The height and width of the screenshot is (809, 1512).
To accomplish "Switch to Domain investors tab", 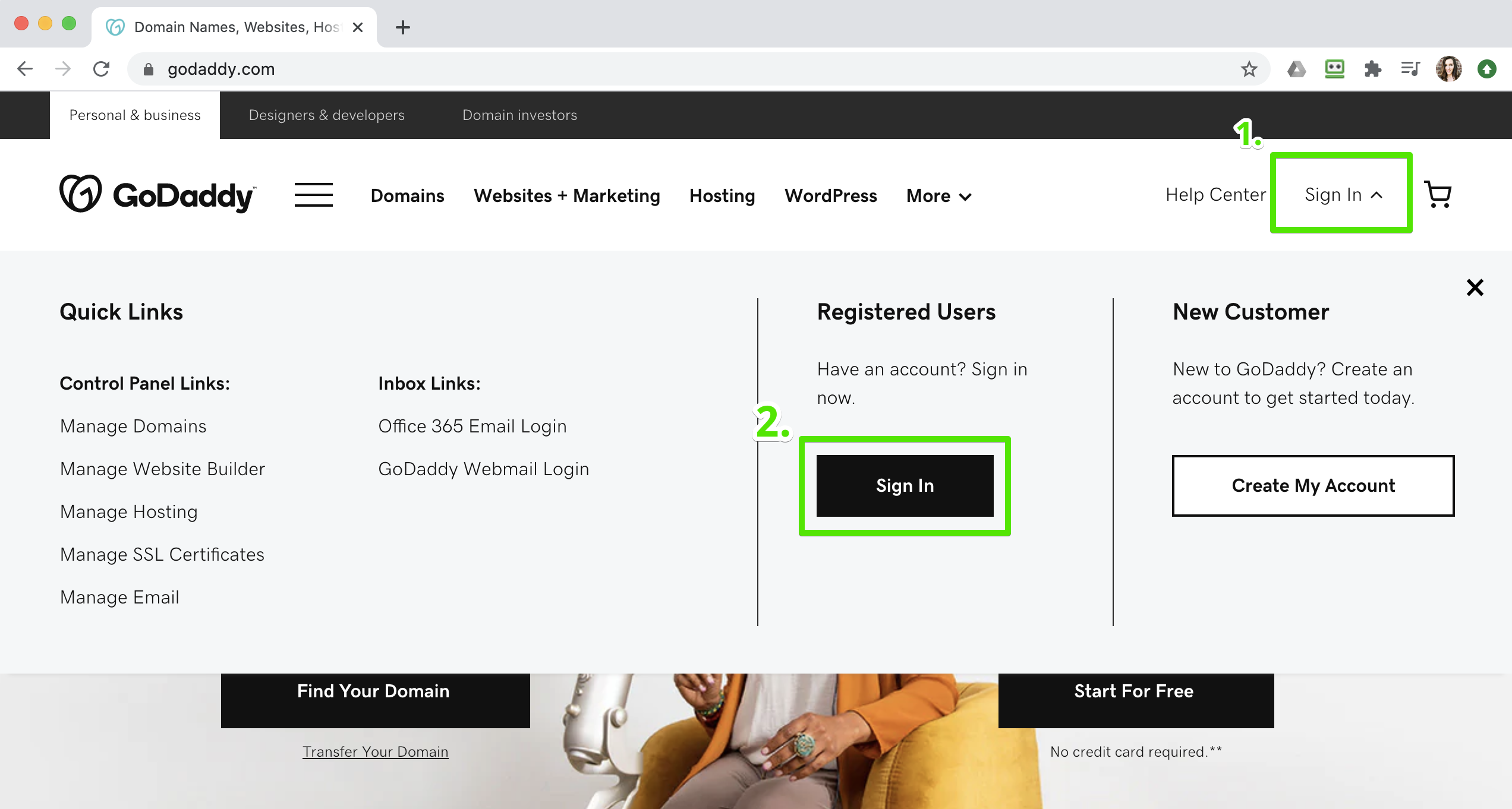I will (519, 115).
